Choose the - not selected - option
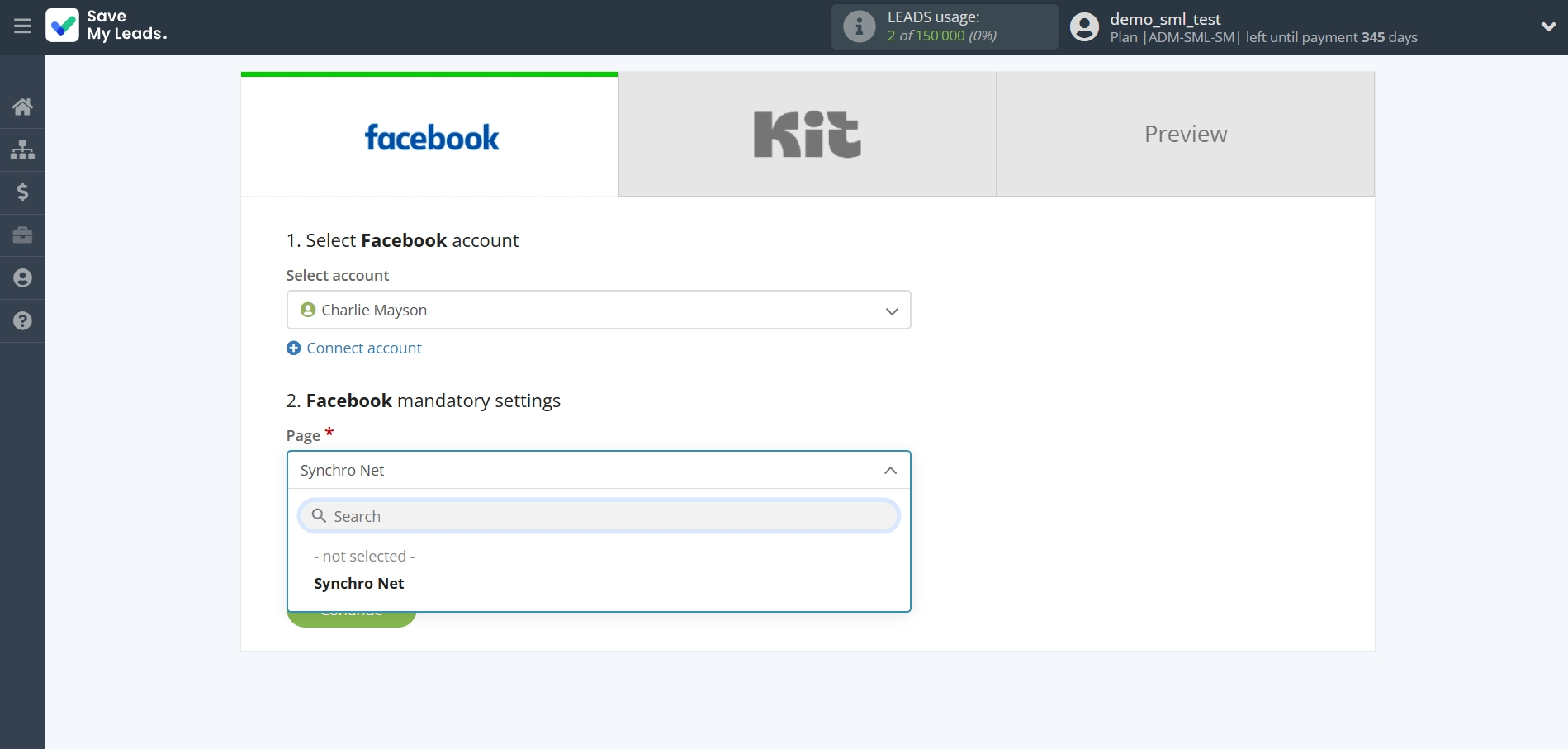 pyautogui.click(x=364, y=556)
